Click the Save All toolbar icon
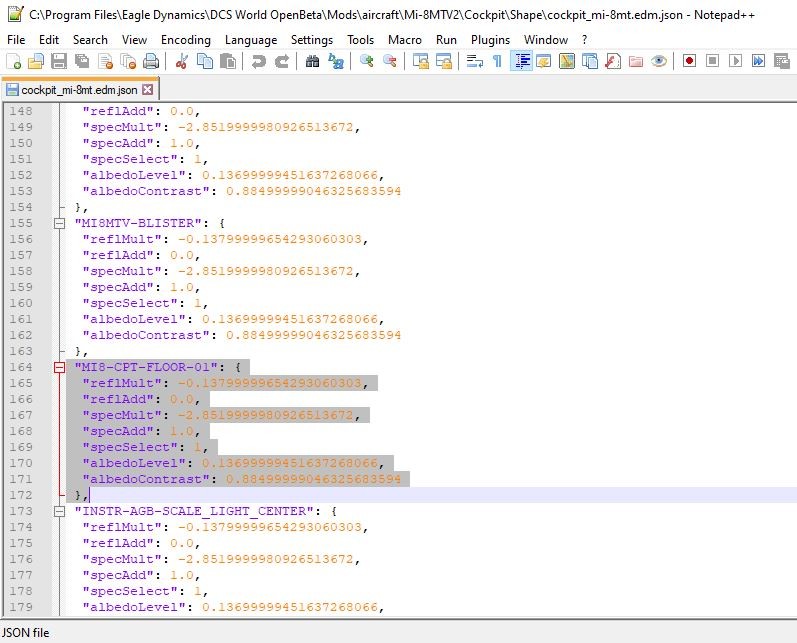 (82, 62)
